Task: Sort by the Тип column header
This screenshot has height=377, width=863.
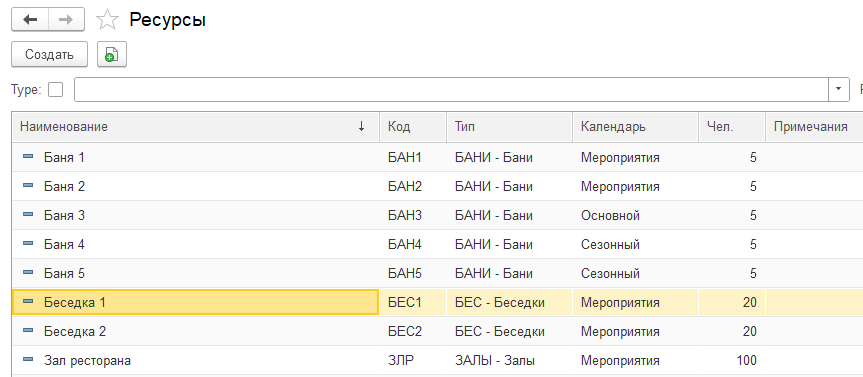Action: tap(509, 127)
